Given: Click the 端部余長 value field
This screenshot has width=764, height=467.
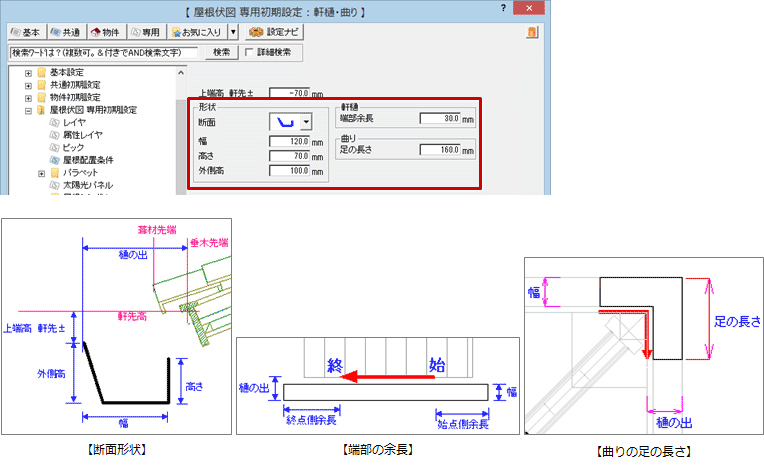Looking at the screenshot, I should (440, 118).
